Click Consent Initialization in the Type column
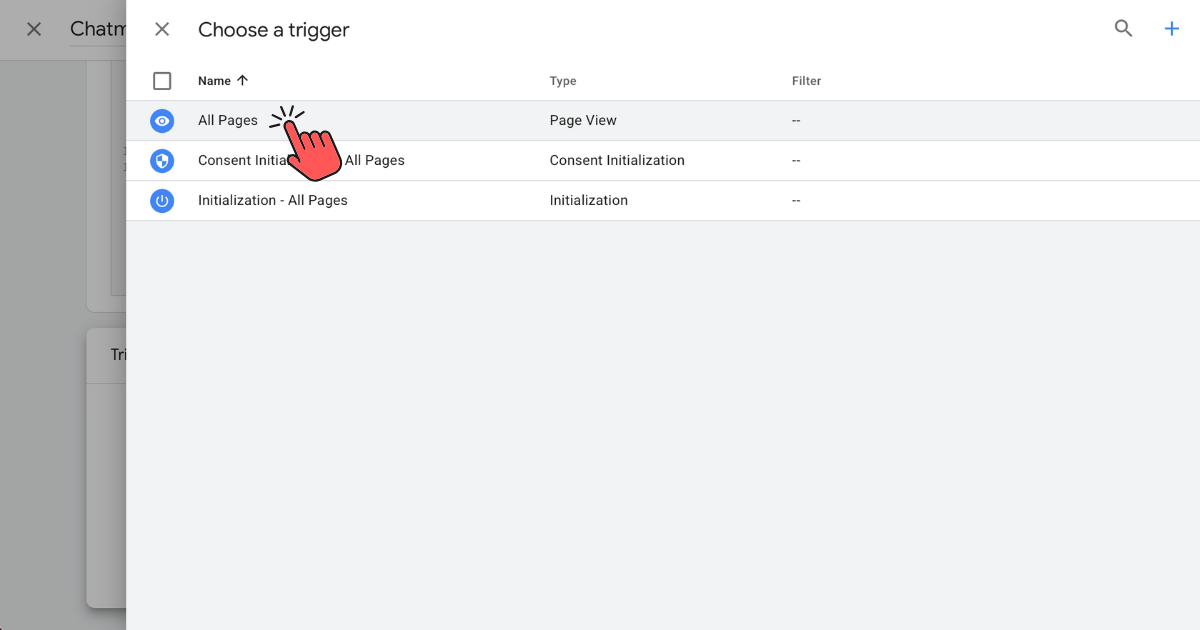 [617, 161]
